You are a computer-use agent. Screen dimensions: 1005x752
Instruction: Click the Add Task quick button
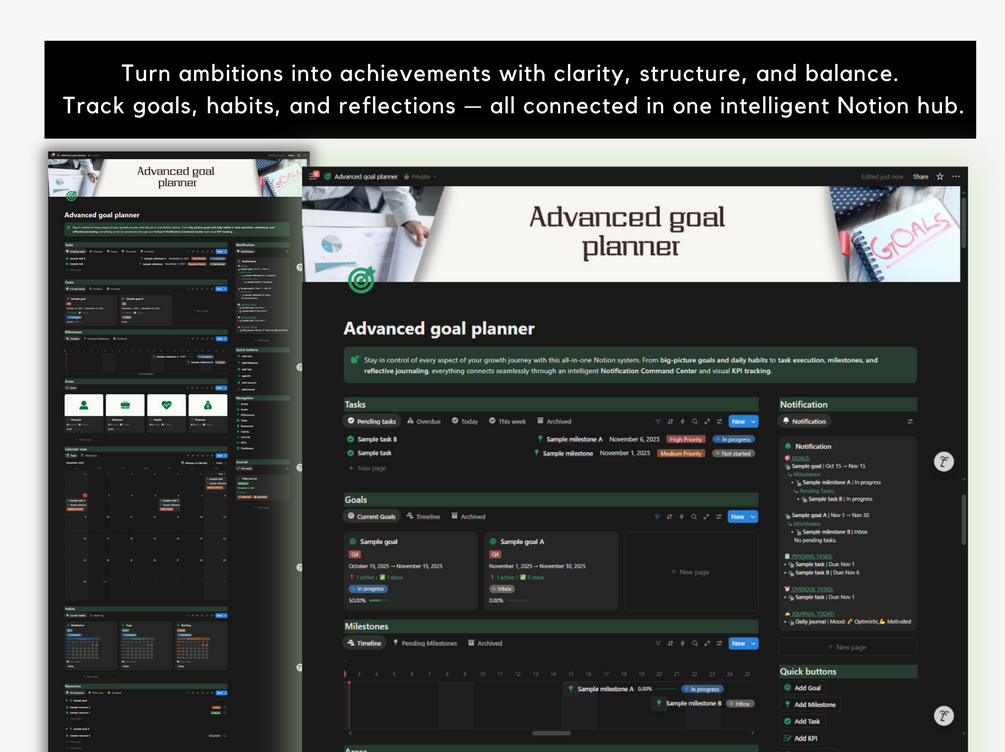[x=802, y=721]
